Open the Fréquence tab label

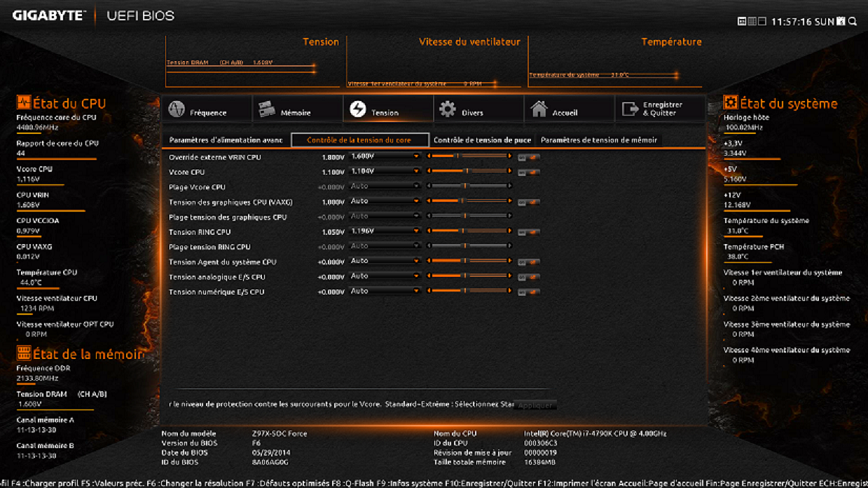pyautogui.click(x=208, y=113)
